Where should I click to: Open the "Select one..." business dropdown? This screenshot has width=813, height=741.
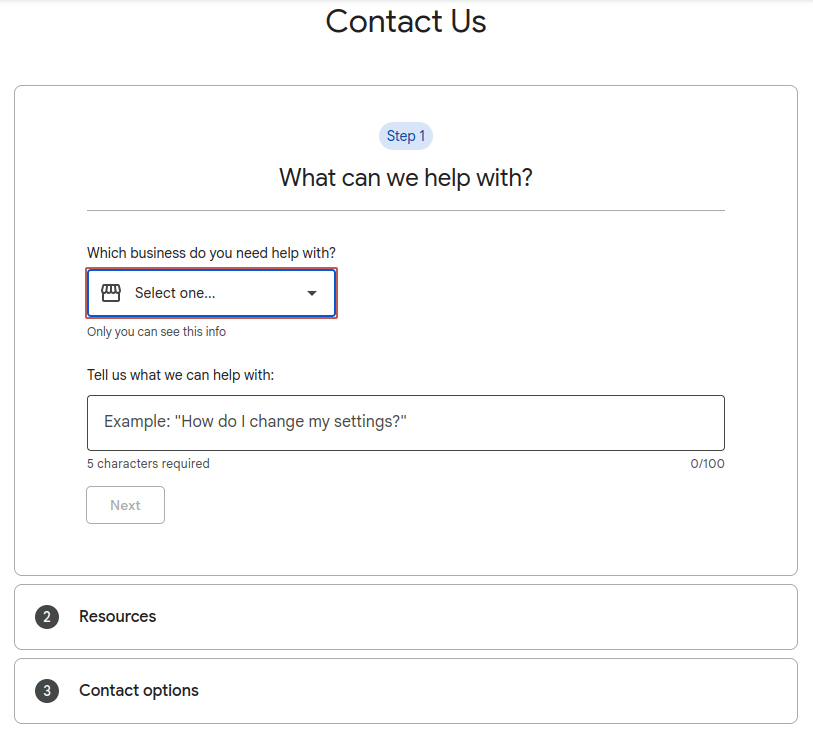click(x=211, y=292)
